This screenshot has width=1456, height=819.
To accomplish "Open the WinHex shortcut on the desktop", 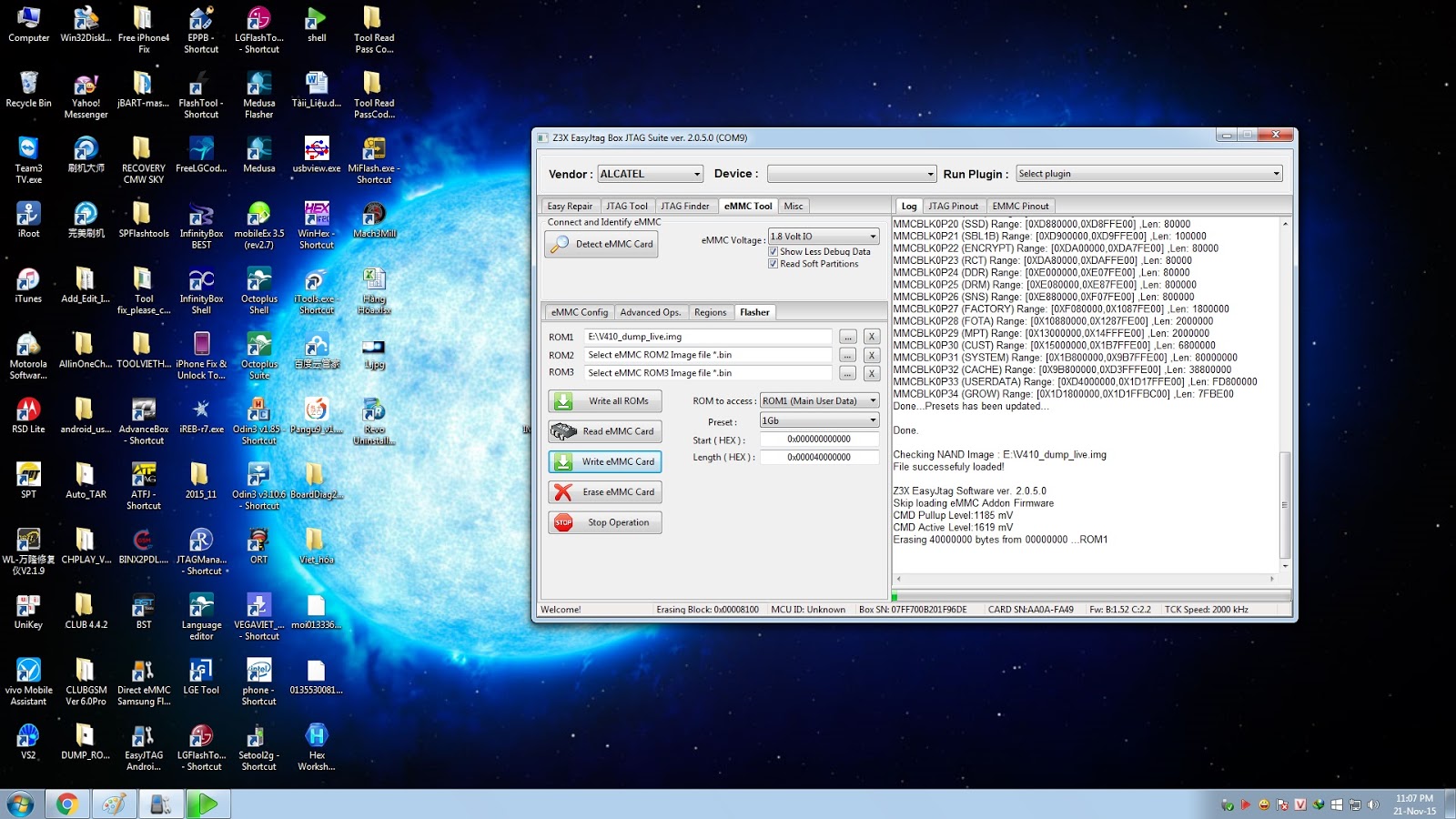I will tap(317, 225).
